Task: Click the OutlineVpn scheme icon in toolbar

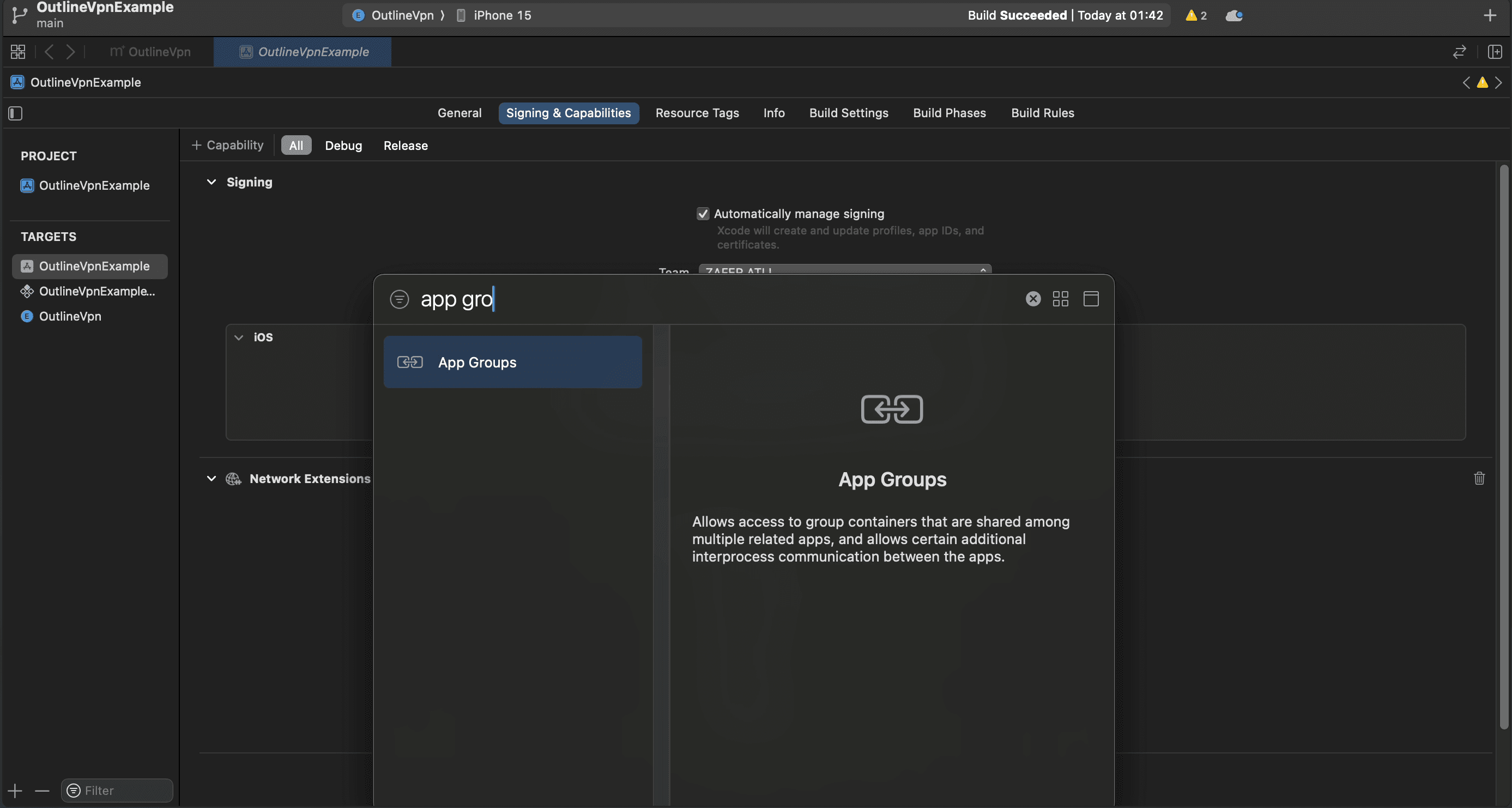Action: [358, 15]
